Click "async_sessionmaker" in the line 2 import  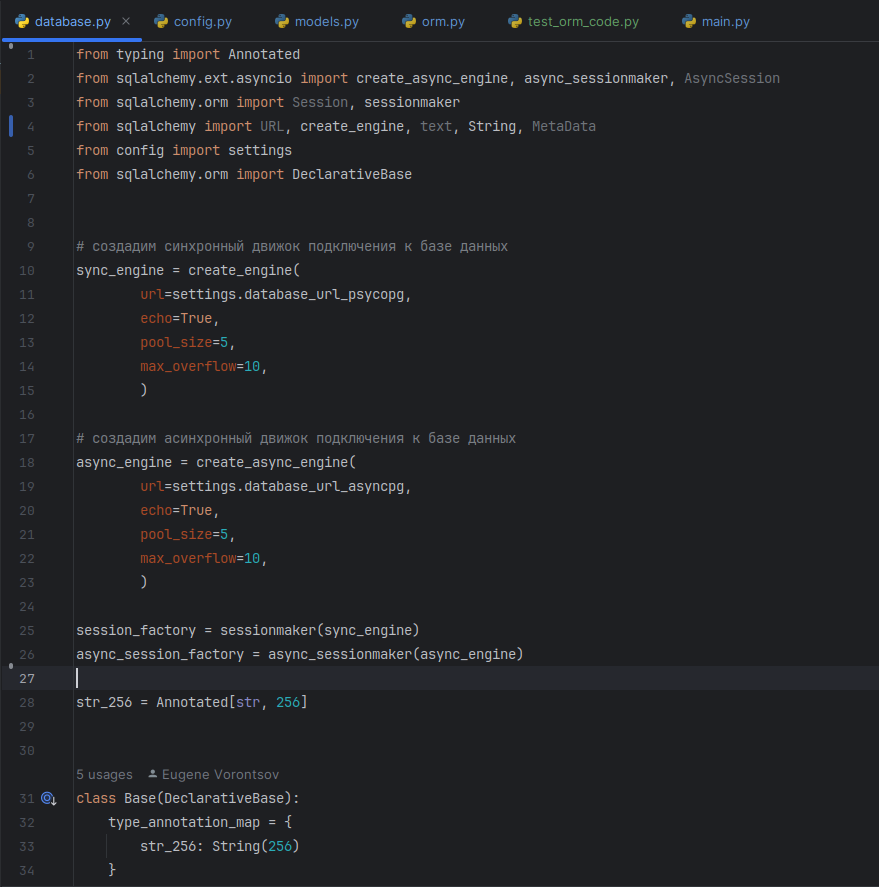pyautogui.click(x=596, y=78)
